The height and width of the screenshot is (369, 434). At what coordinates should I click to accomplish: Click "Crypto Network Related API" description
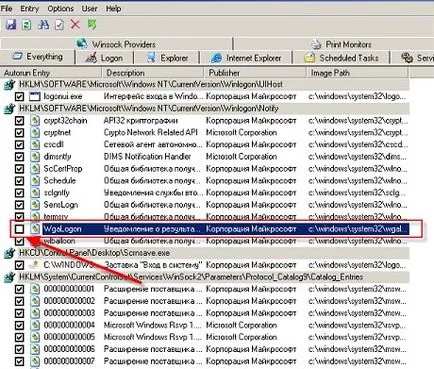[x=151, y=133]
